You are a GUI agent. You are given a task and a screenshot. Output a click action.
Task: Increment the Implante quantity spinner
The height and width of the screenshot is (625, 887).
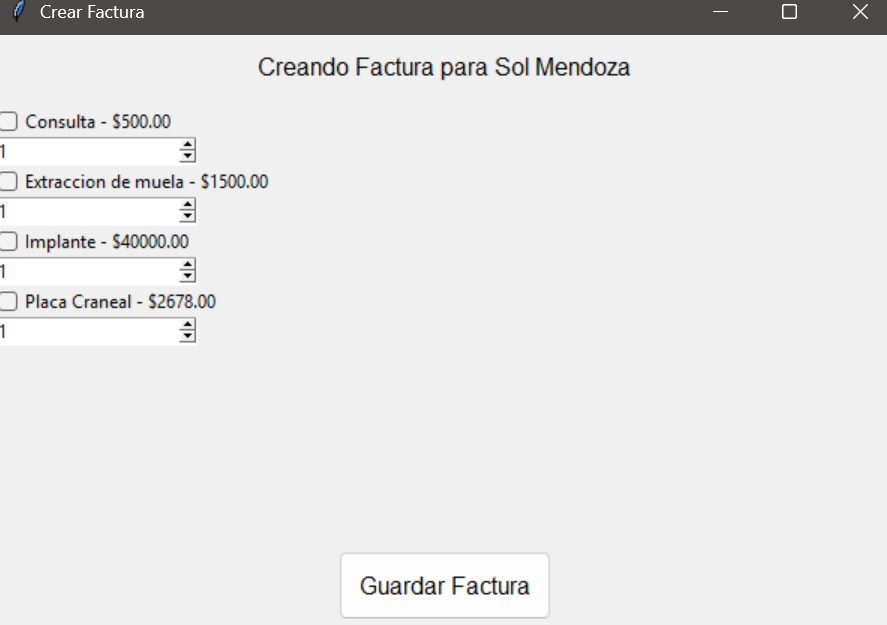(187, 266)
